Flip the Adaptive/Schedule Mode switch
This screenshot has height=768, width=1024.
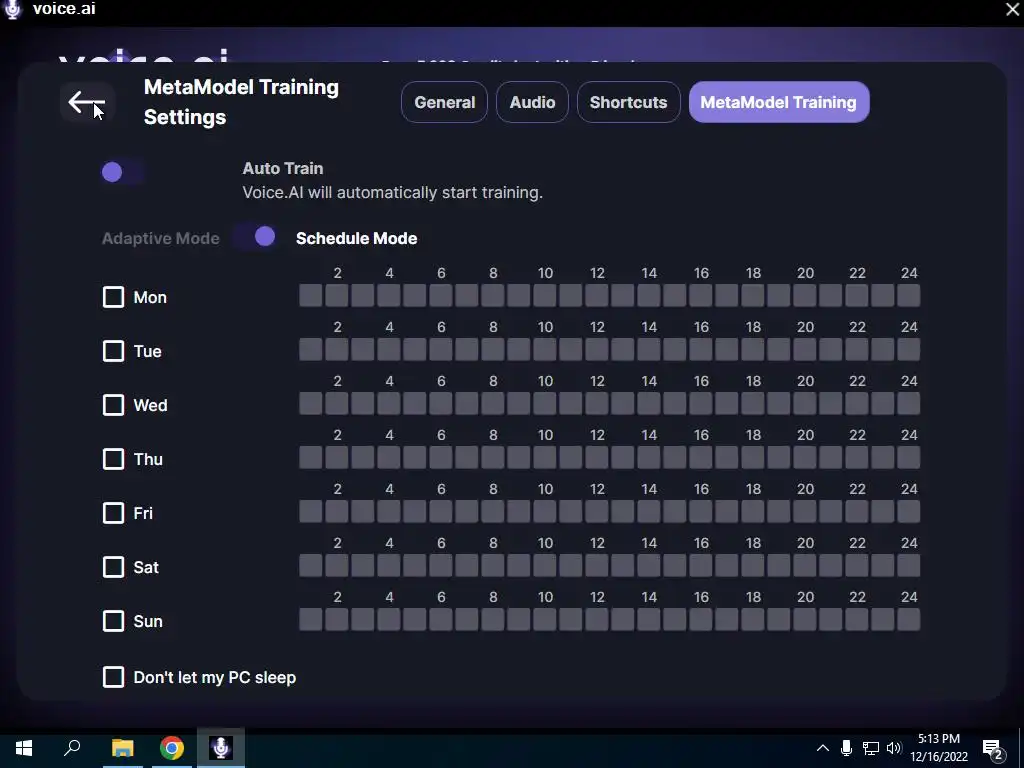click(x=255, y=237)
